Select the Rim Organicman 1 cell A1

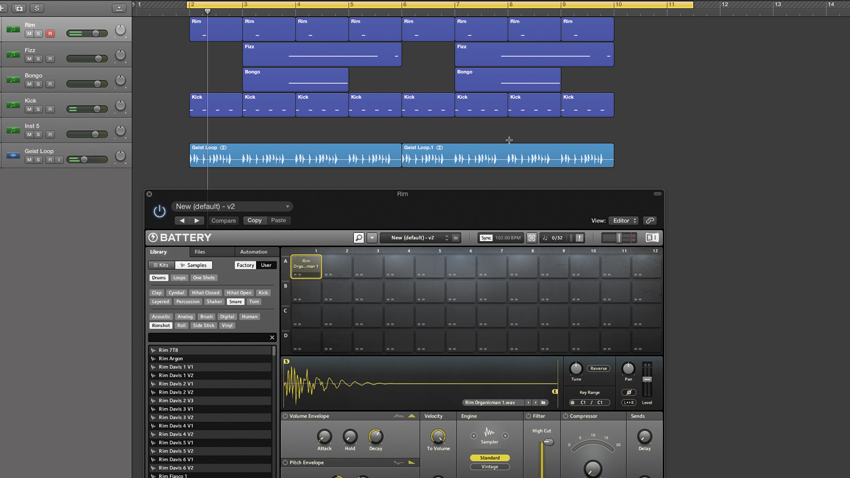[x=306, y=267]
